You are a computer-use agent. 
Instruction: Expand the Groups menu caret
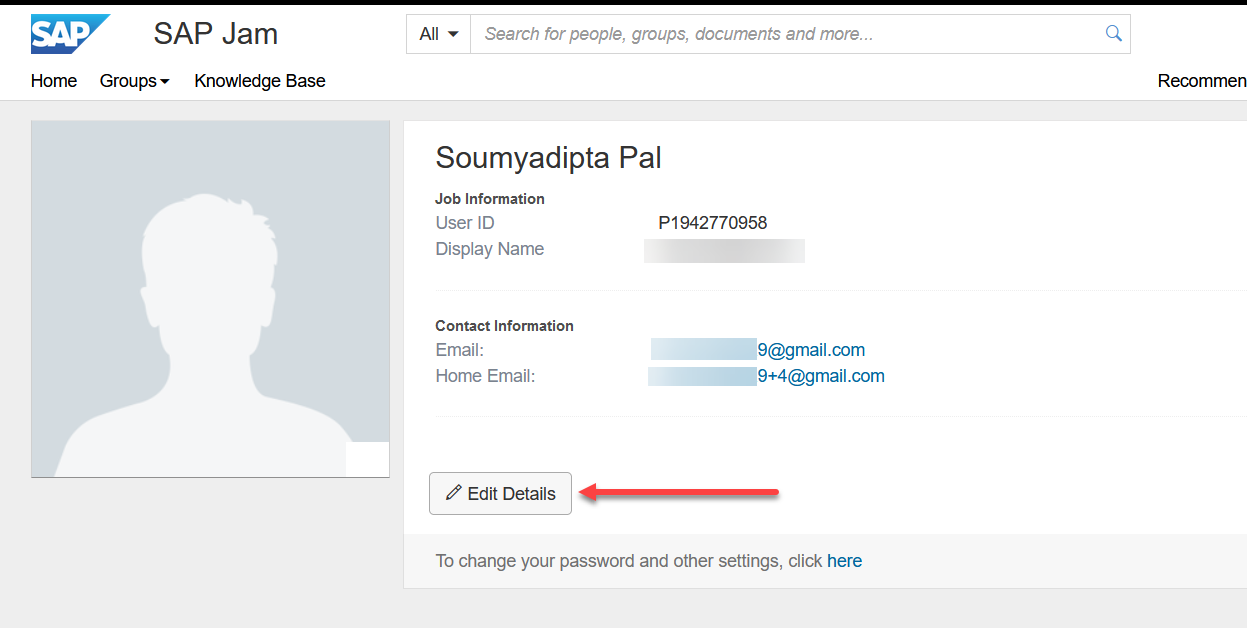(165, 82)
